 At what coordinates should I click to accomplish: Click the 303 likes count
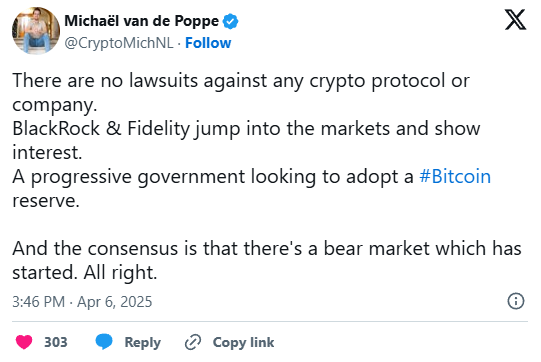[x=56, y=342]
